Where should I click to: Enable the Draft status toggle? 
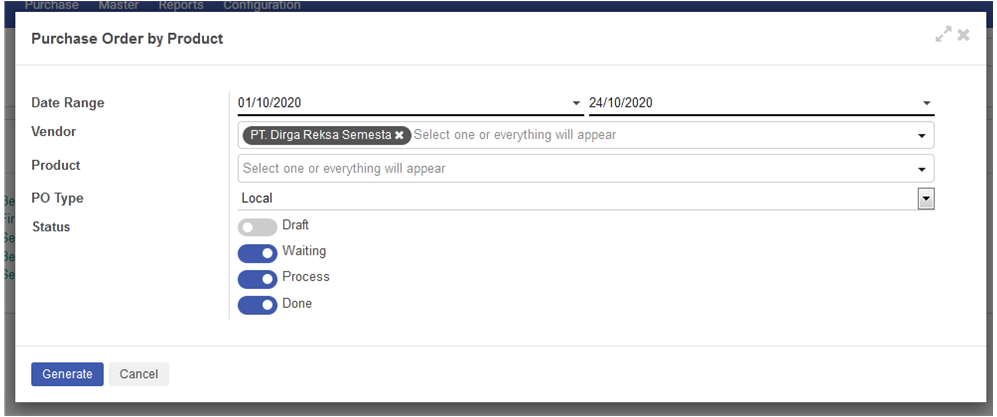coord(257,227)
